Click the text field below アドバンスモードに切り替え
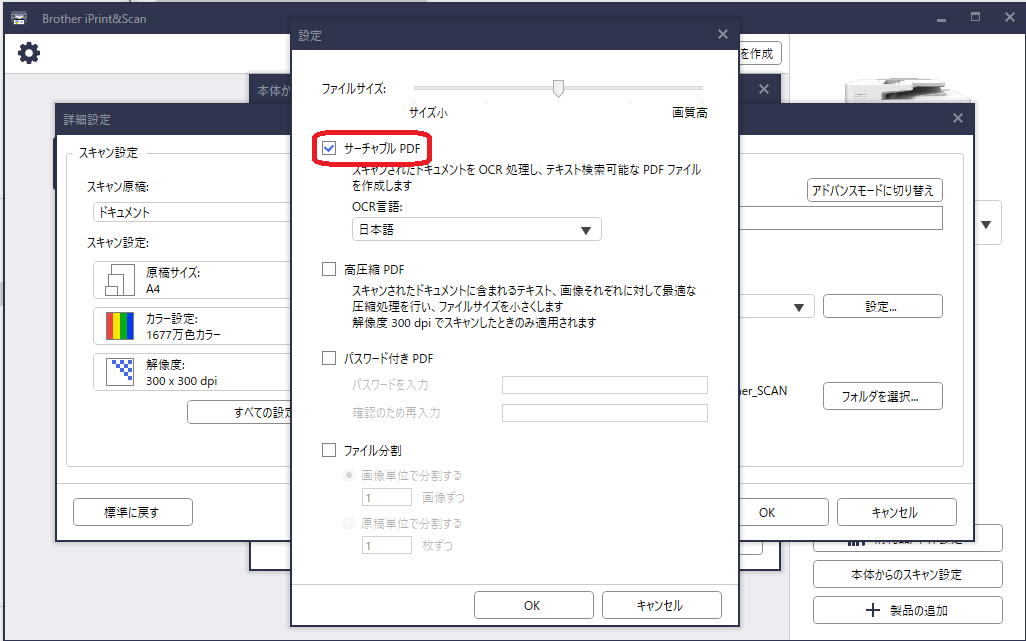 [841, 218]
